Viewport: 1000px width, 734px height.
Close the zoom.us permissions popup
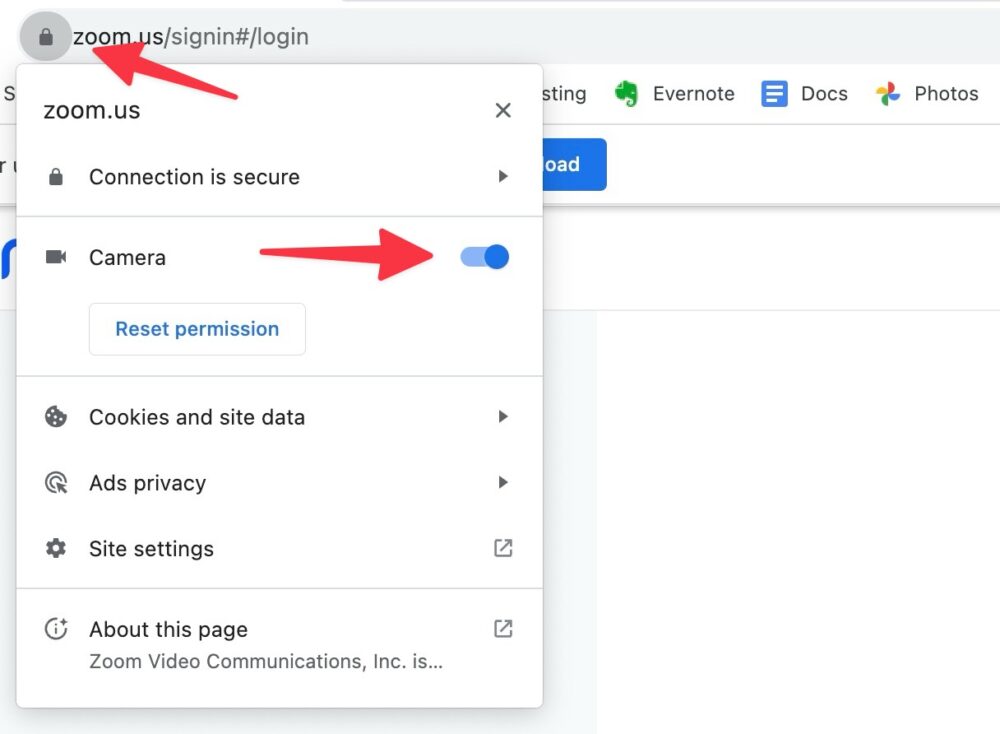[503, 110]
